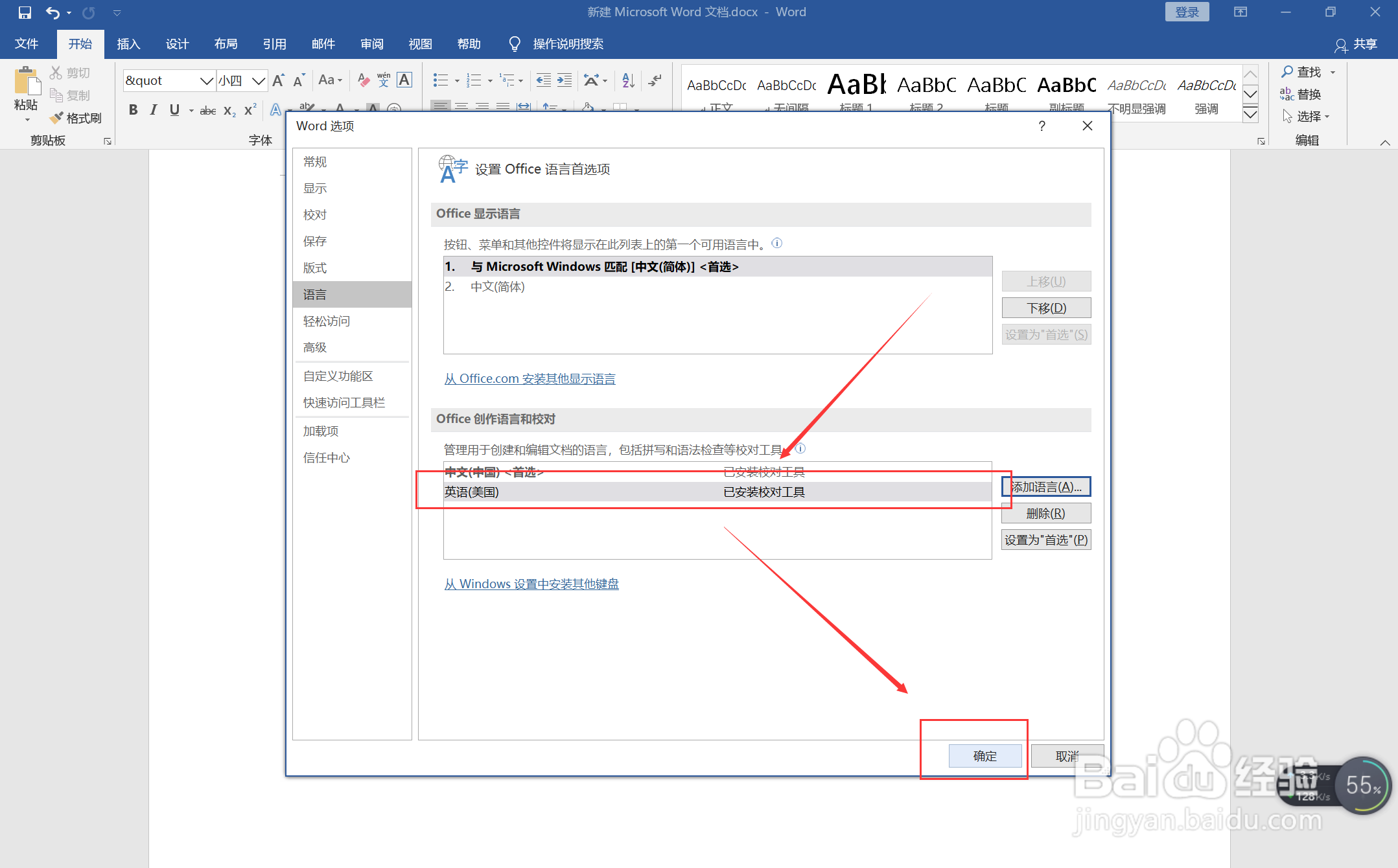Save the document from the quick access toolbar

[25, 12]
